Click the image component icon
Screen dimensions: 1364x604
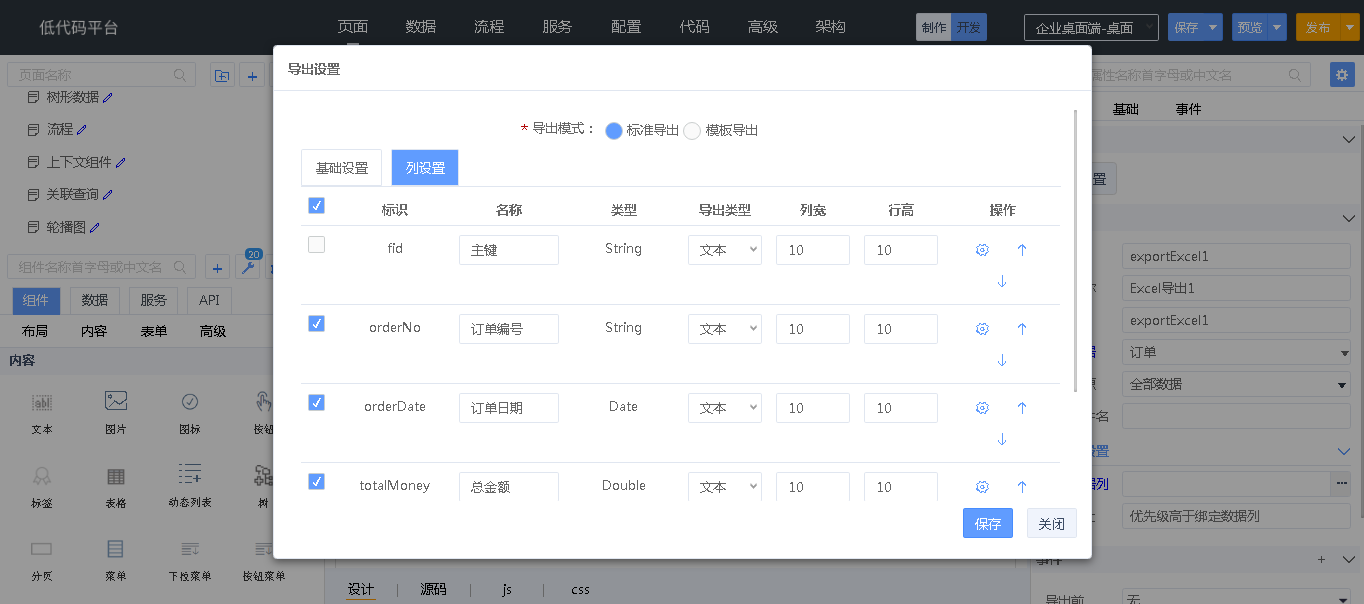point(116,402)
